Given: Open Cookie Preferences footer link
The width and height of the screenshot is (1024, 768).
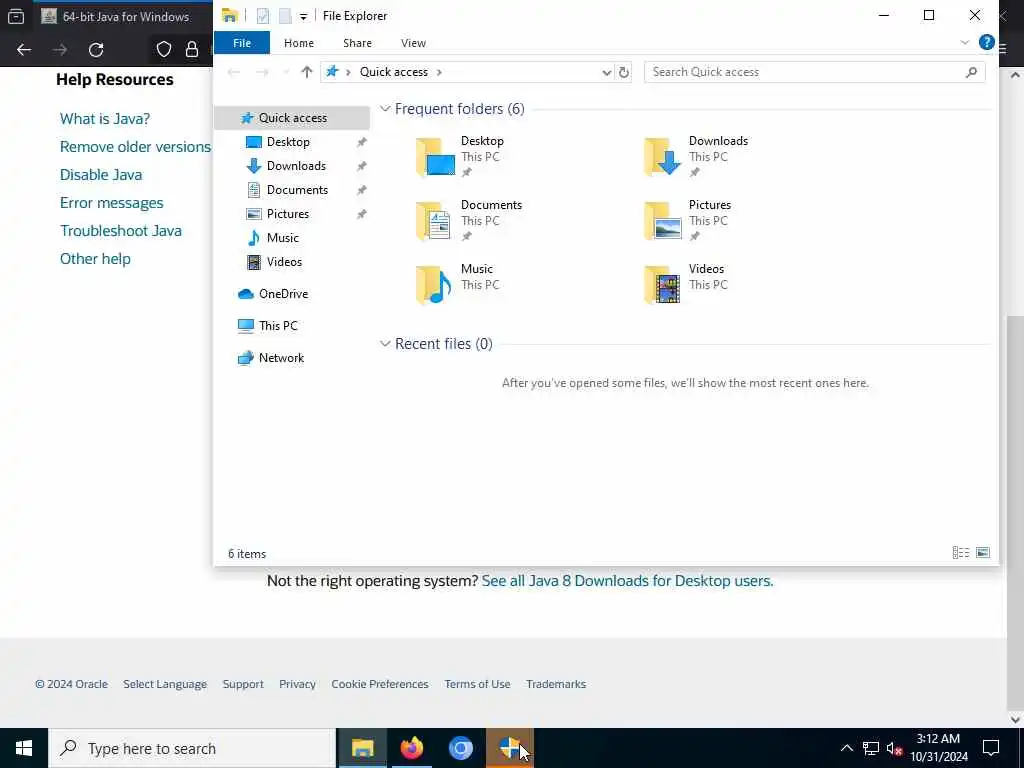Looking at the screenshot, I should [379, 684].
